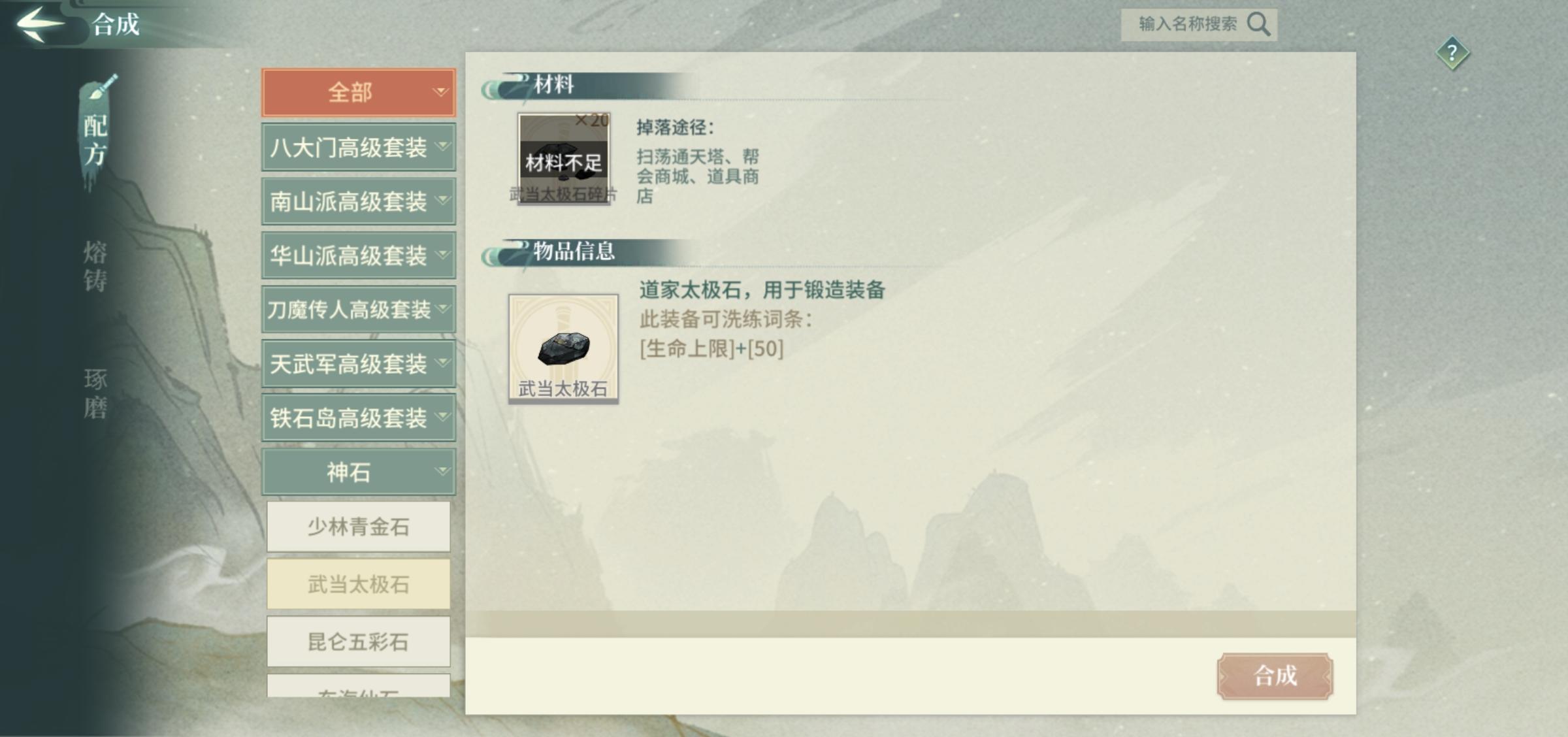Image resolution: width=1568 pixels, height=737 pixels.
Task: Expand 铁石岛高级套装 category
Action: coord(359,418)
